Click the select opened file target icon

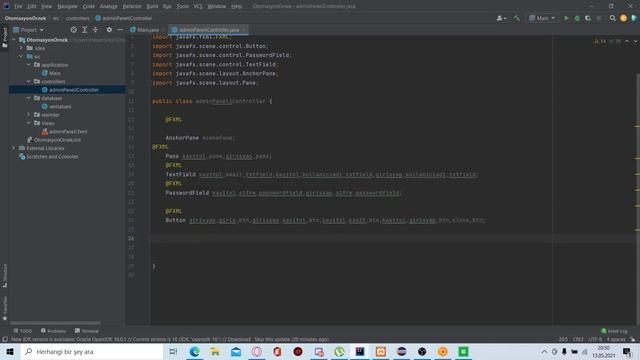pos(73,30)
